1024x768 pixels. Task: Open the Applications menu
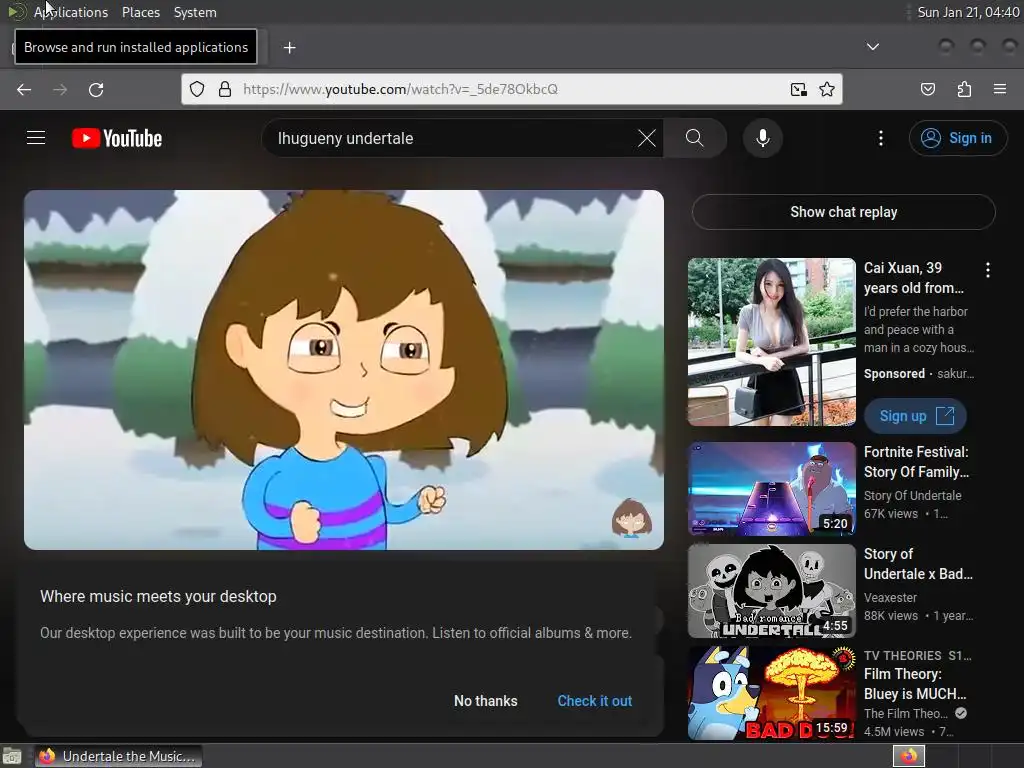pos(71,12)
